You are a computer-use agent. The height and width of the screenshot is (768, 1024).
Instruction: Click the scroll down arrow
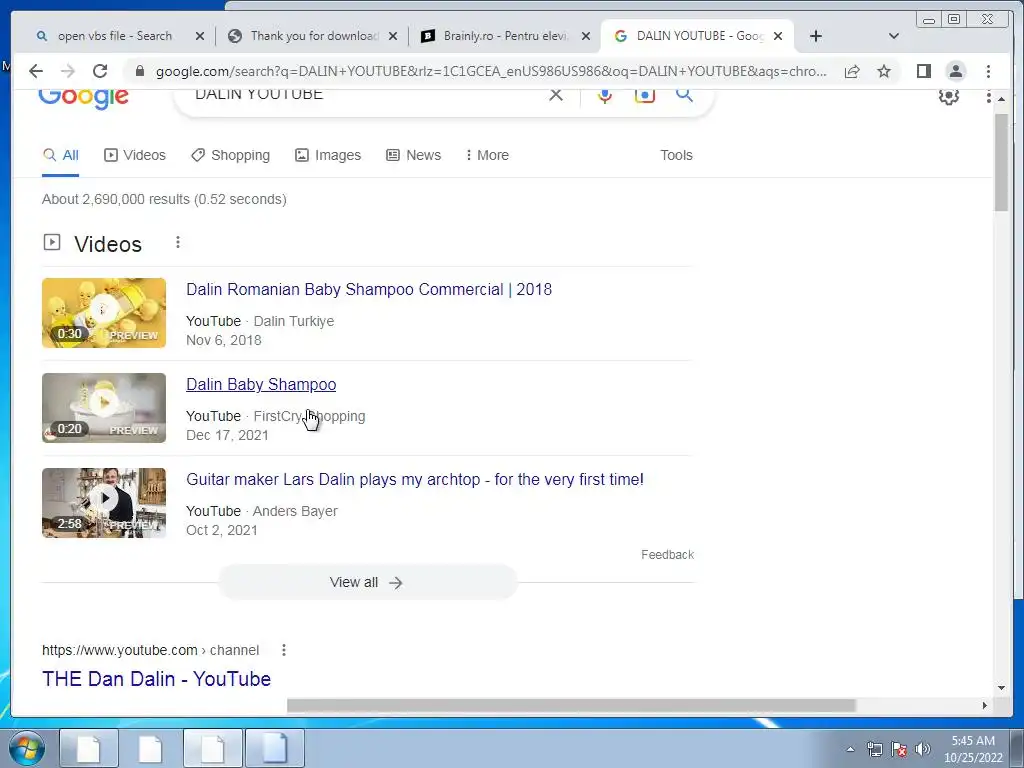(1001, 688)
